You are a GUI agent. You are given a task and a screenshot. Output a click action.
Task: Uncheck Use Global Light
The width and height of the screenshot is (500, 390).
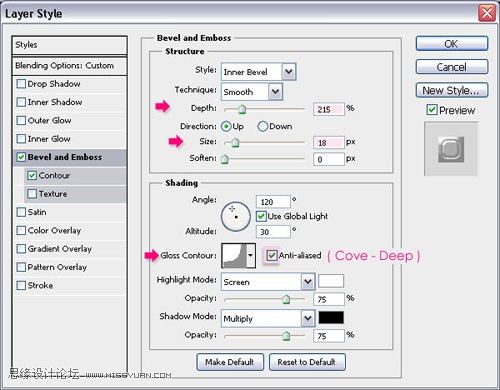coord(261,216)
